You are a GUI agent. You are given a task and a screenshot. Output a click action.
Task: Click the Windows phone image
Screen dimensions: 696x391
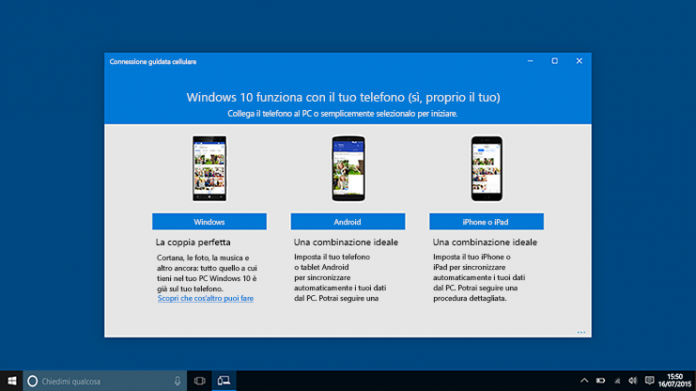point(209,169)
